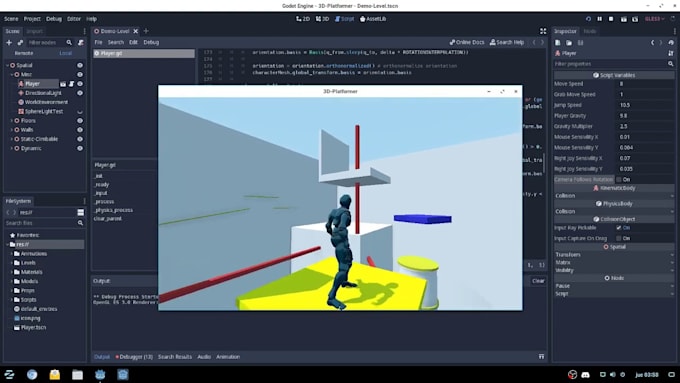Click the instance scene link icon
This screenshot has width=680, height=383.
20,43
